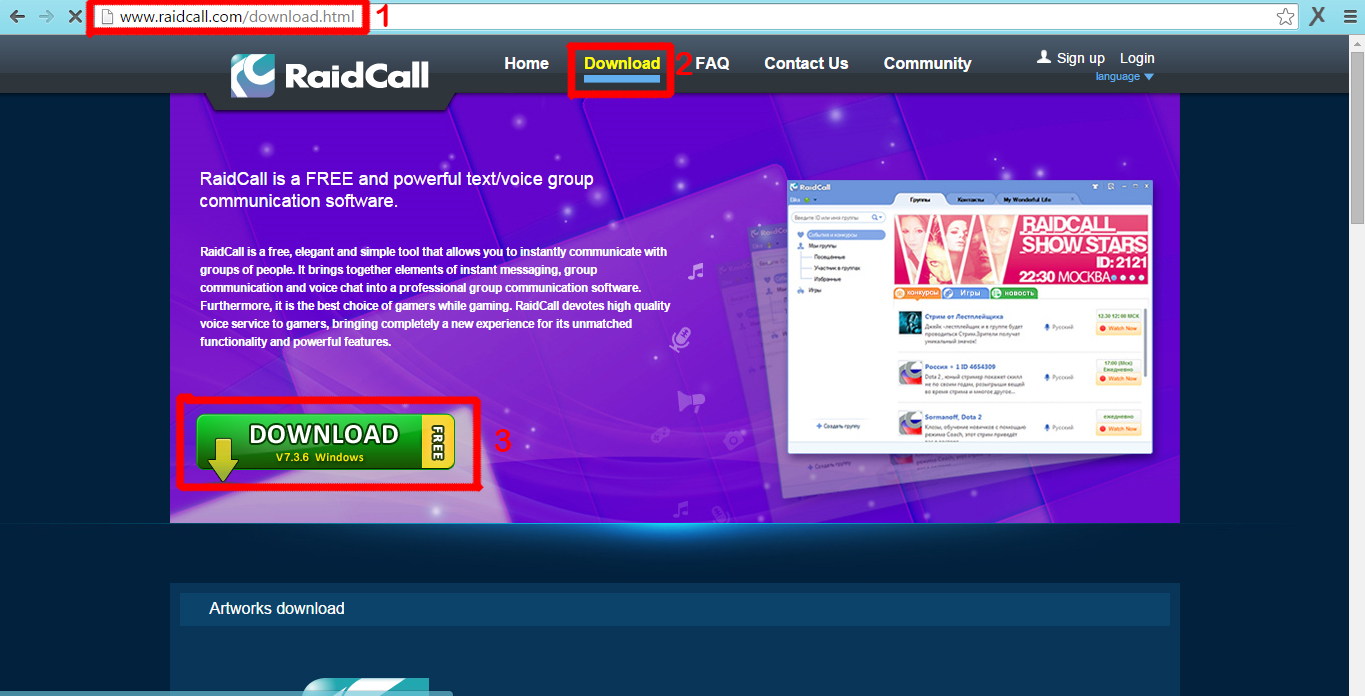Expand the language dropdown
This screenshot has height=696, width=1365.
point(1124,77)
